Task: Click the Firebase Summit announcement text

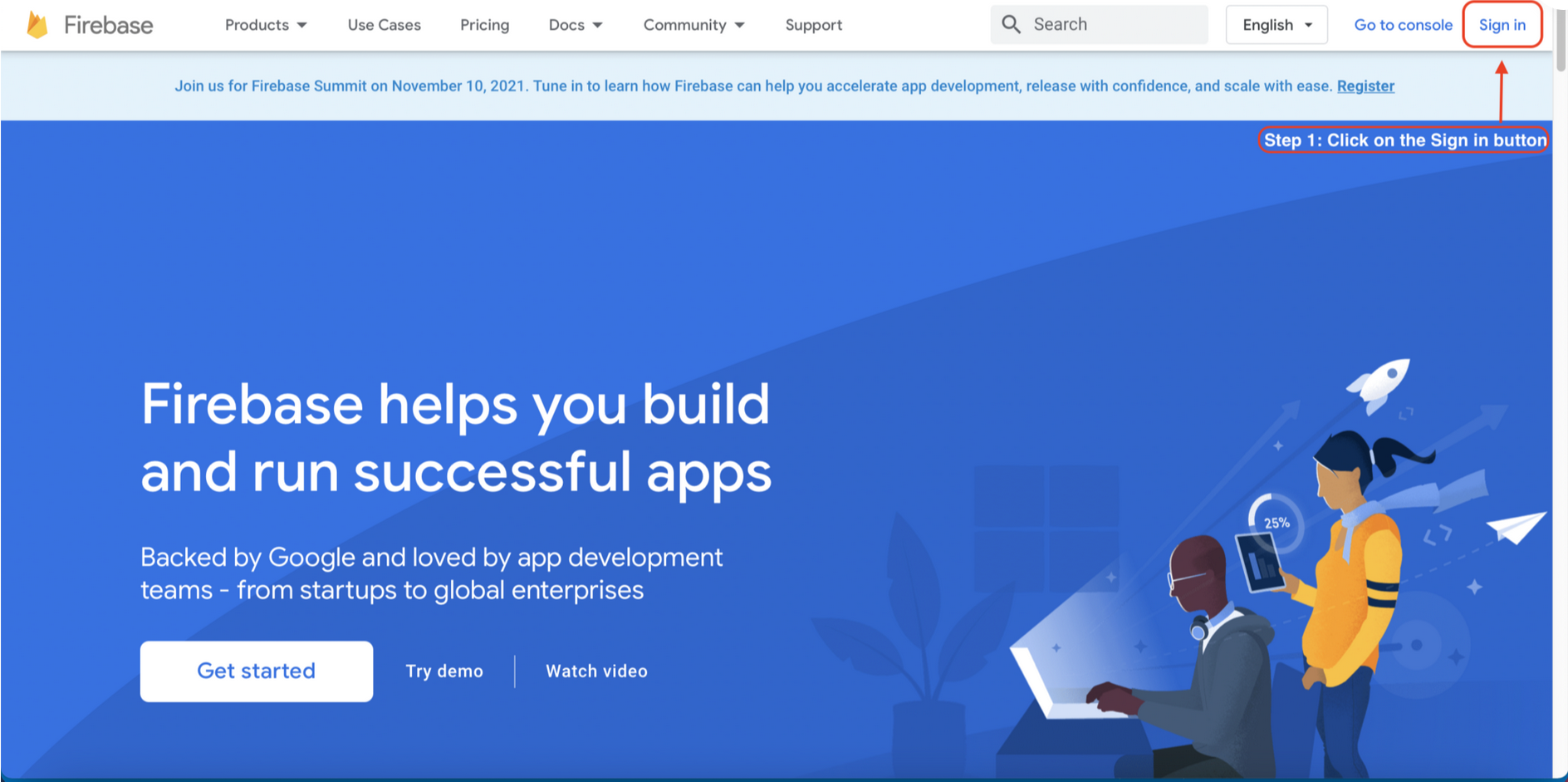Action: tap(753, 86)
